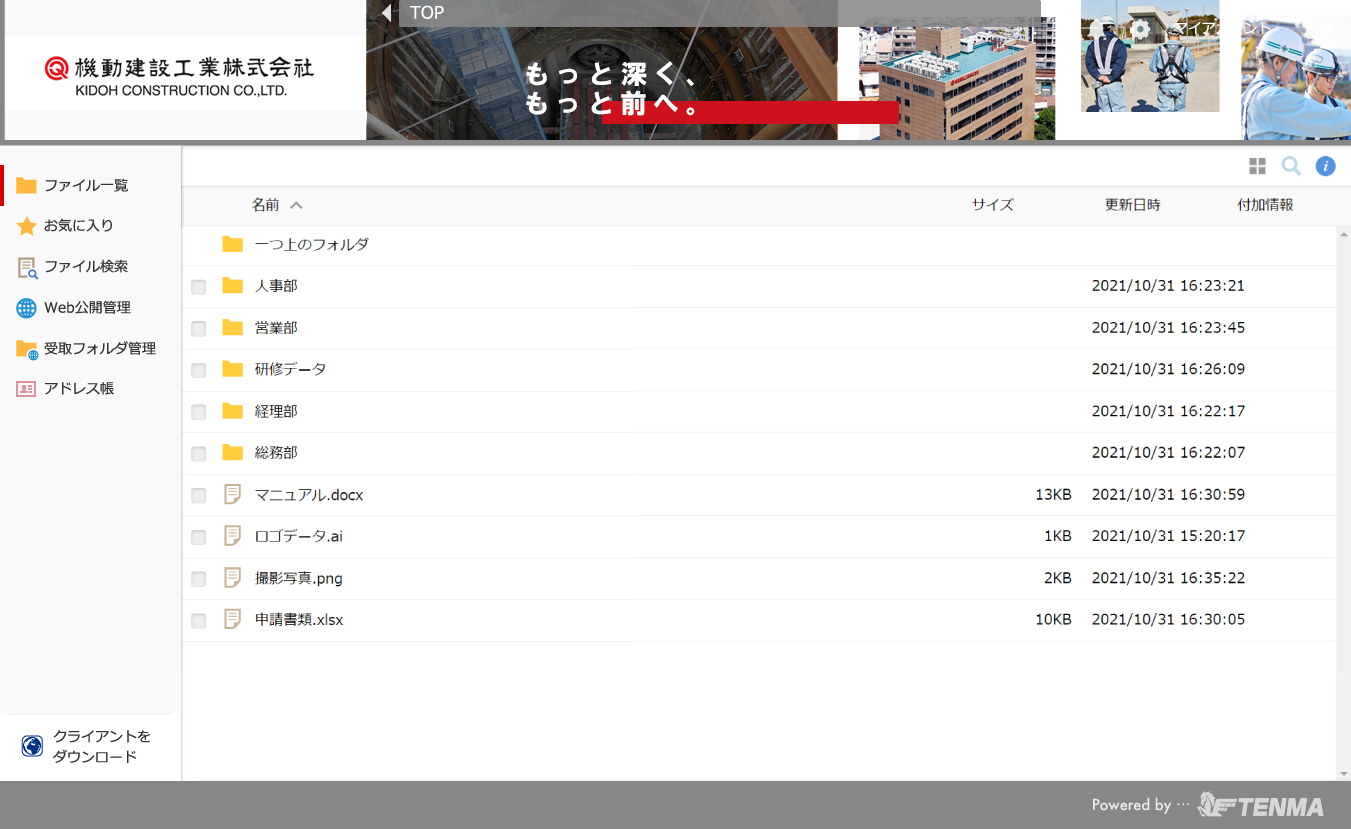Image resolution: width=1351 pixels, height=829 pixels.
Task: Click the file list vertical scrollbar
Action: pos(1343,500)
